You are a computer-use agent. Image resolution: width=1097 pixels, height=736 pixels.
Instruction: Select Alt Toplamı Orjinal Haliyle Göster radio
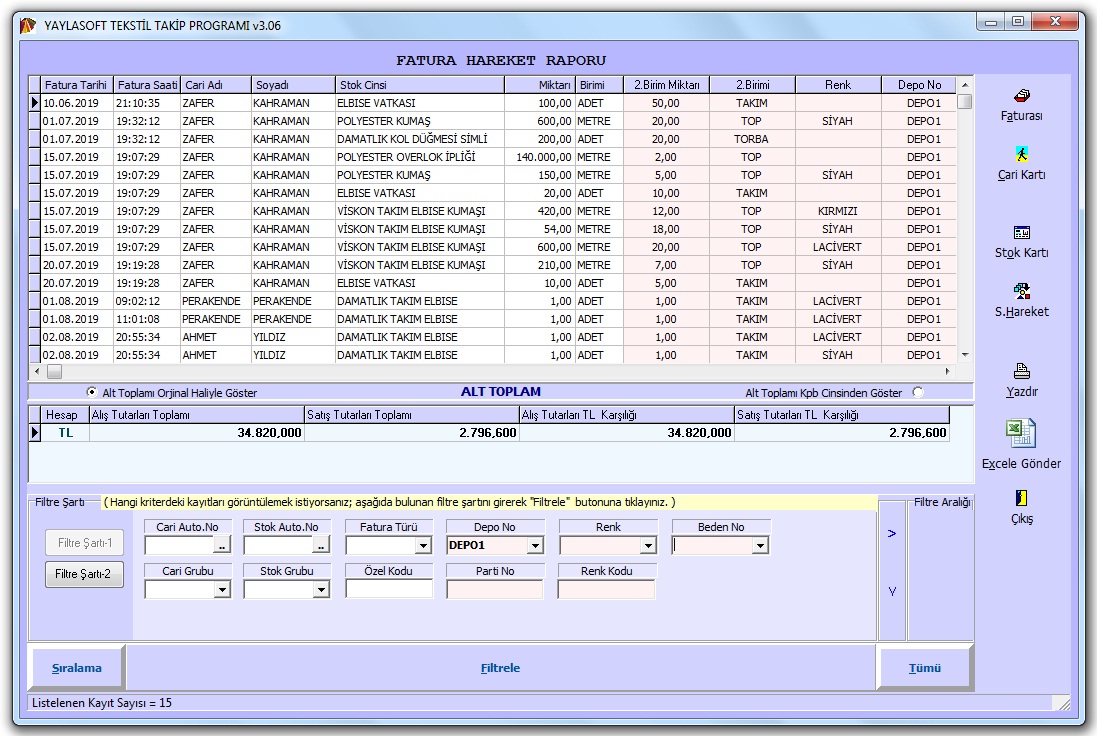coord(92,392)
